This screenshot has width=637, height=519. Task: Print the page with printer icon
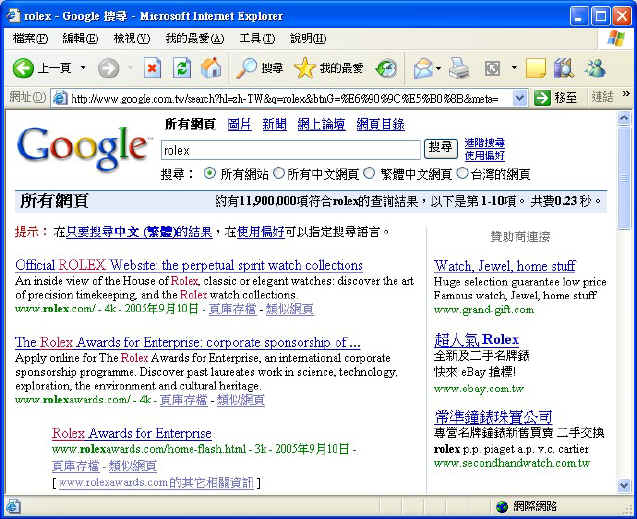coord(459,68)
